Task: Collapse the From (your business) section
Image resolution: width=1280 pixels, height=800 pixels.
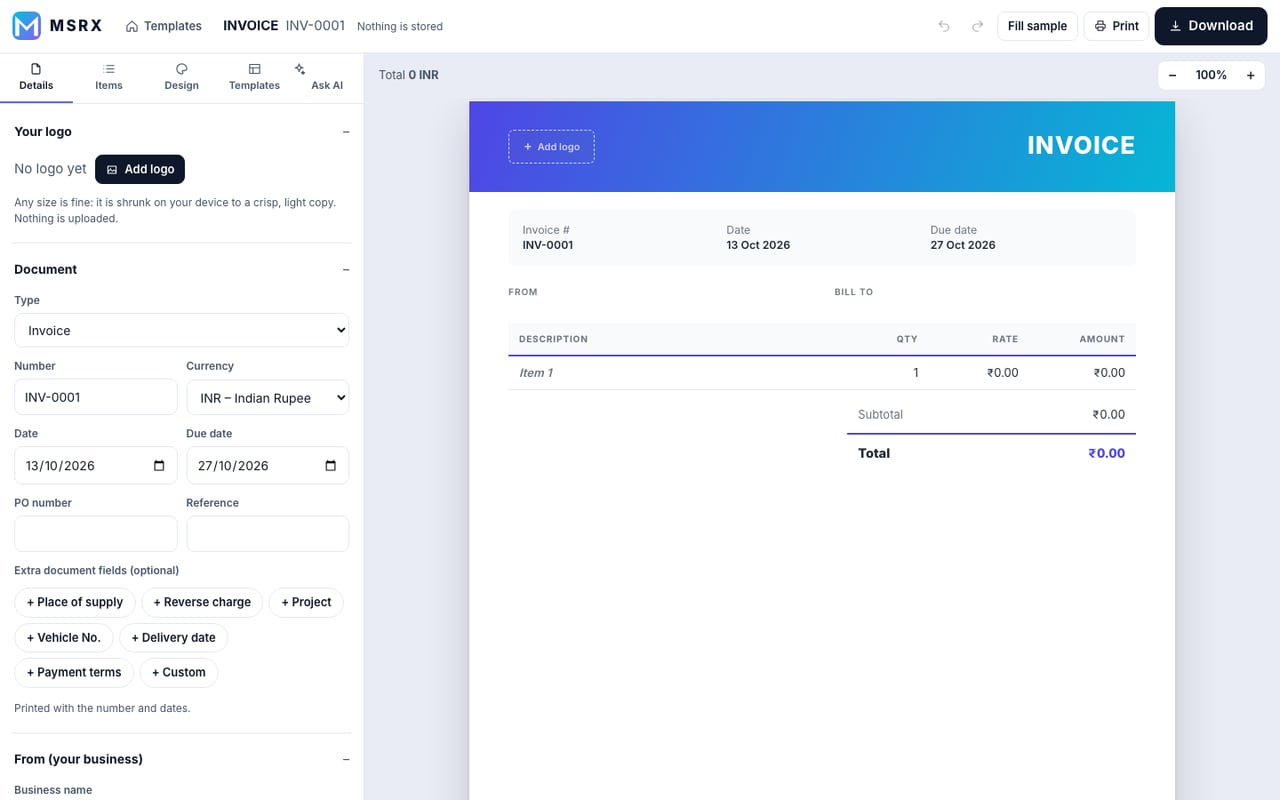Action: pyautogui.click(x=346, y=760)
